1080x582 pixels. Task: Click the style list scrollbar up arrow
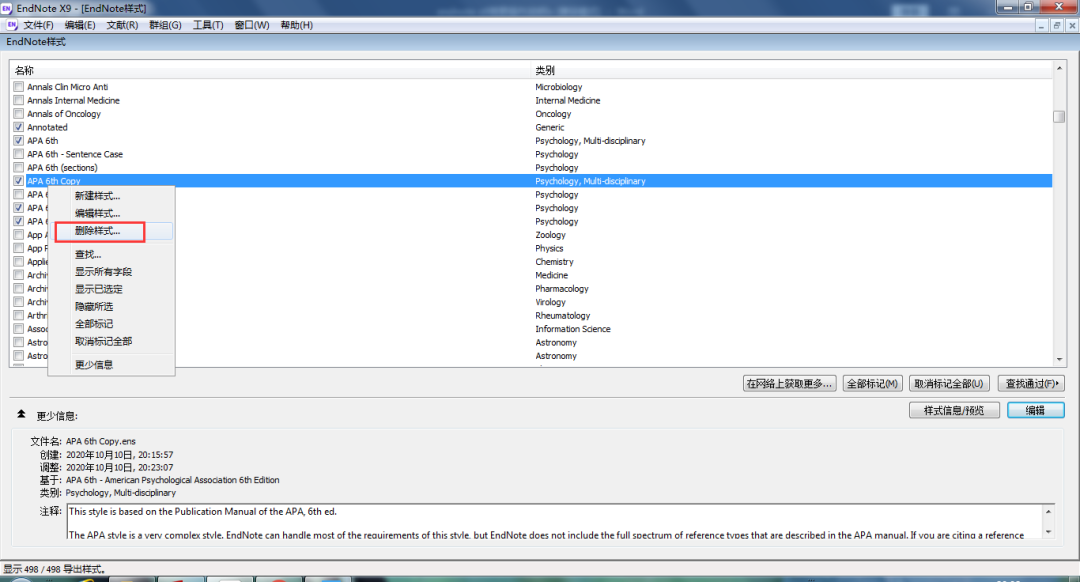click(x=1059, y=68)
